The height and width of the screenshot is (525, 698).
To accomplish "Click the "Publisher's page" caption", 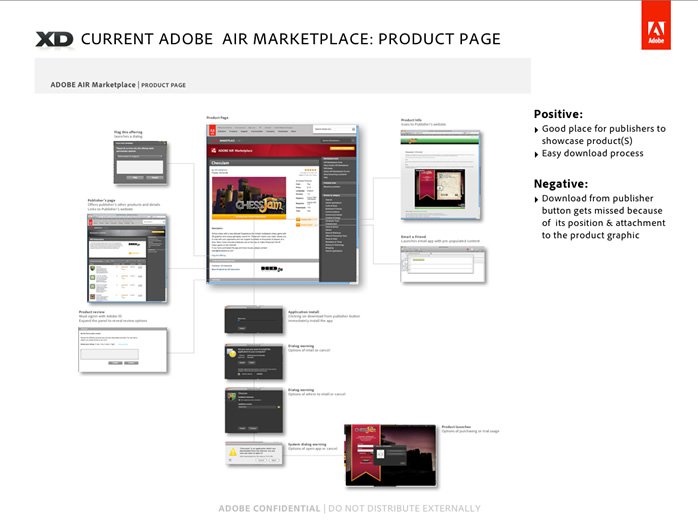I will coord(101,200).
